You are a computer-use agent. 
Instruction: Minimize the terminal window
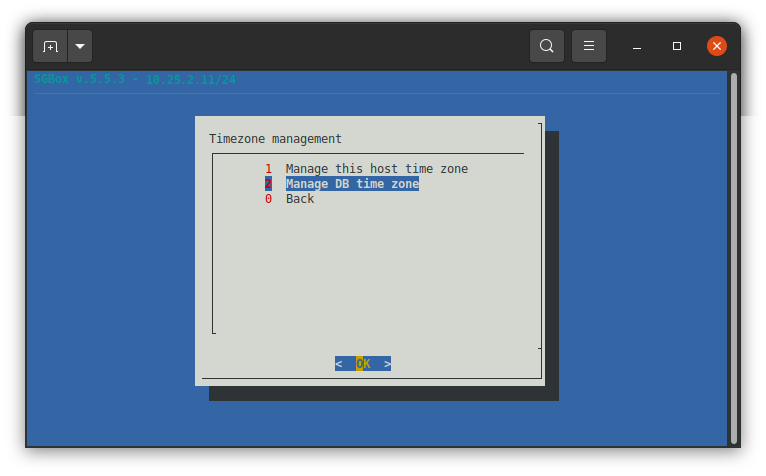[x=637, y=46]
